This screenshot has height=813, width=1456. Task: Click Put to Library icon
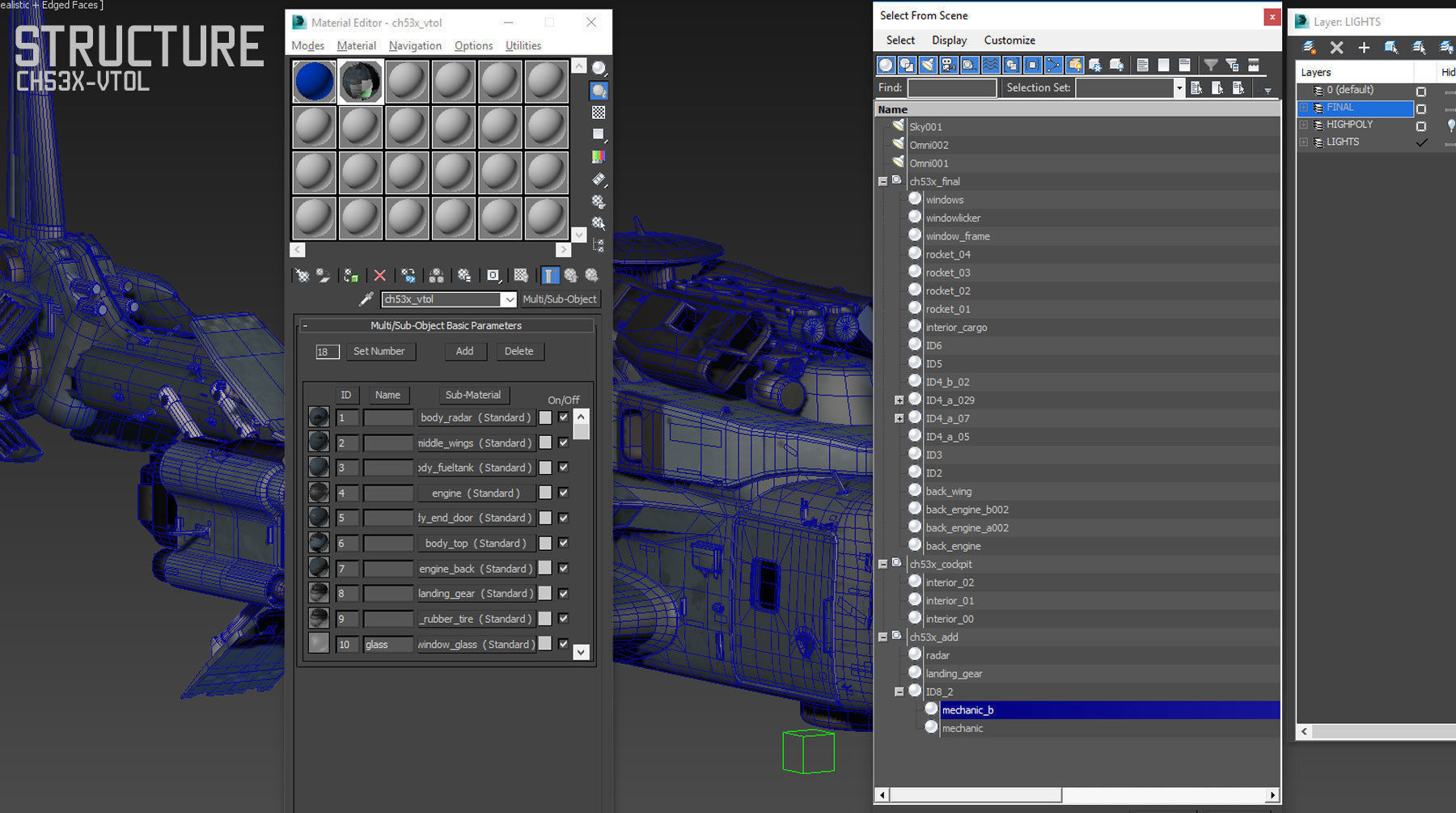[x=464, y=276]
